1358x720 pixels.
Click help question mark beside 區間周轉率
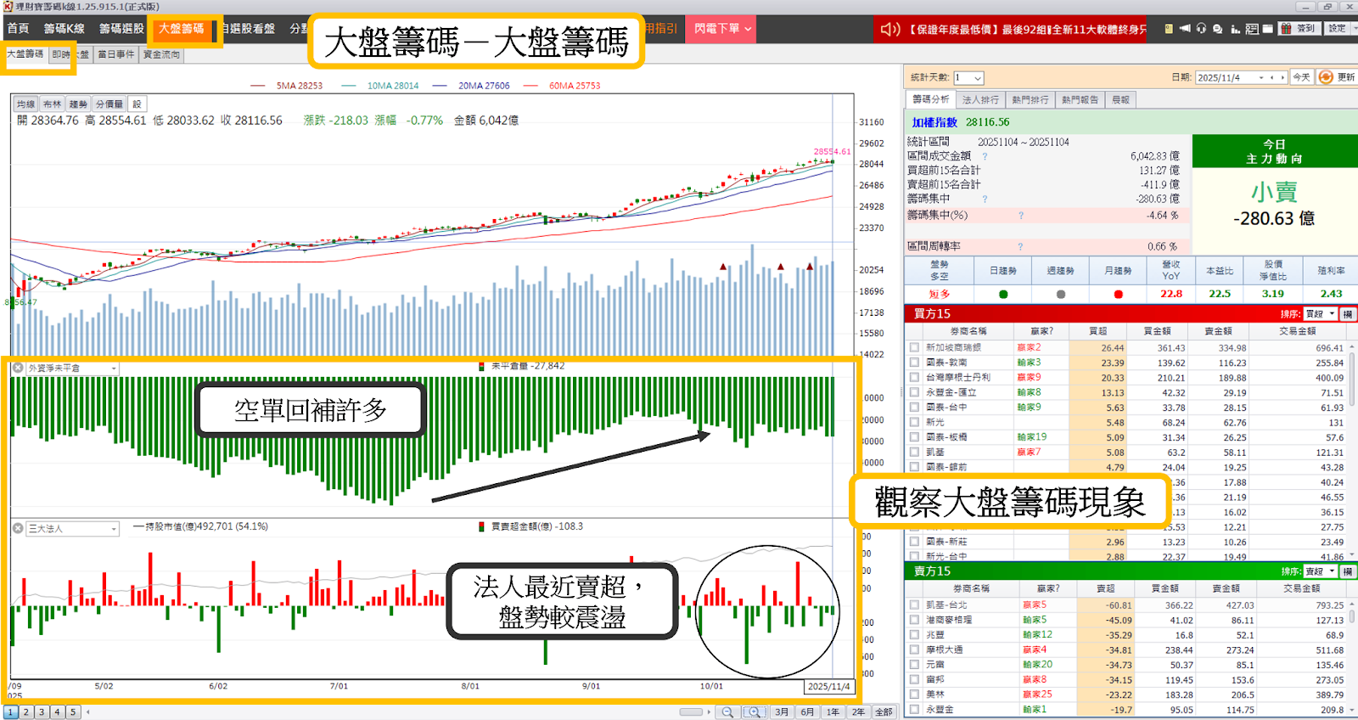1021,246
